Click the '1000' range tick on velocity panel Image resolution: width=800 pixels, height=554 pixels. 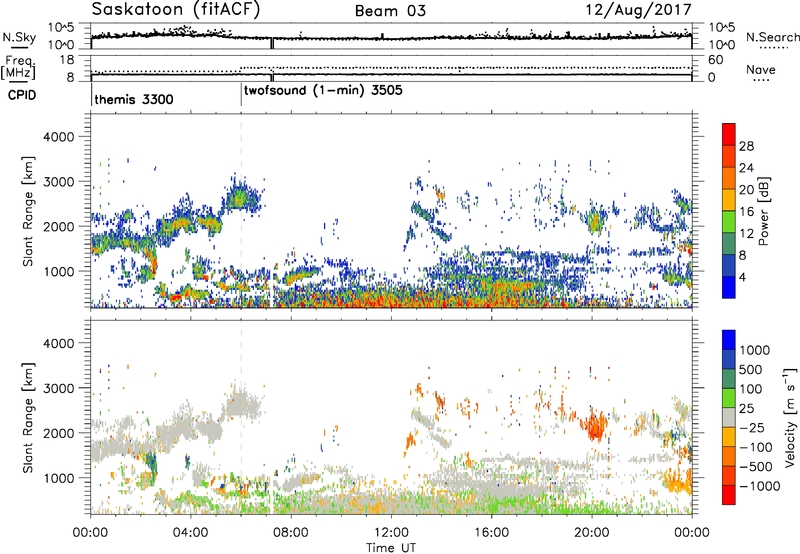58,478
